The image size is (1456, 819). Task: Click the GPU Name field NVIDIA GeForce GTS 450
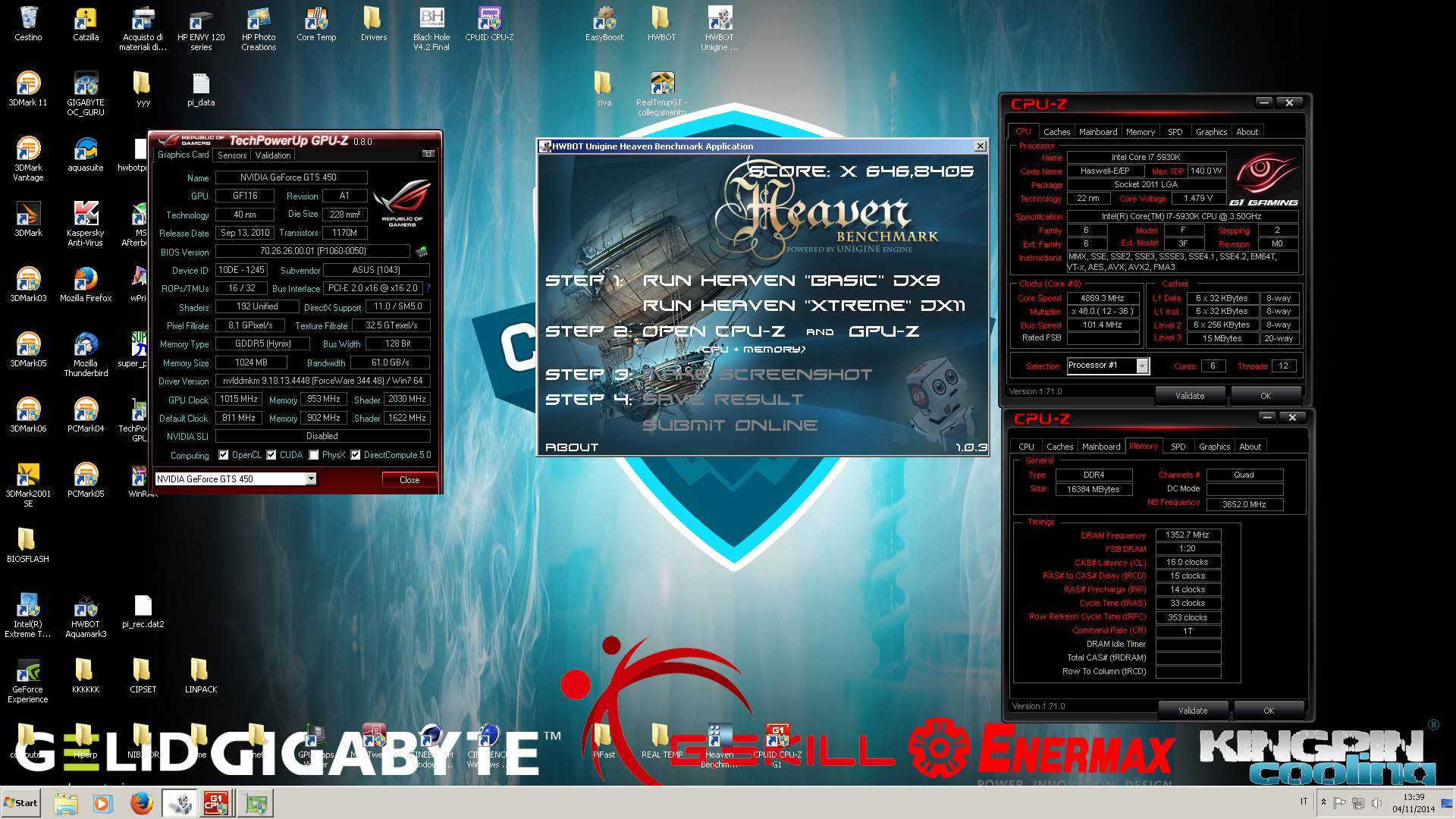coord(292,177)
